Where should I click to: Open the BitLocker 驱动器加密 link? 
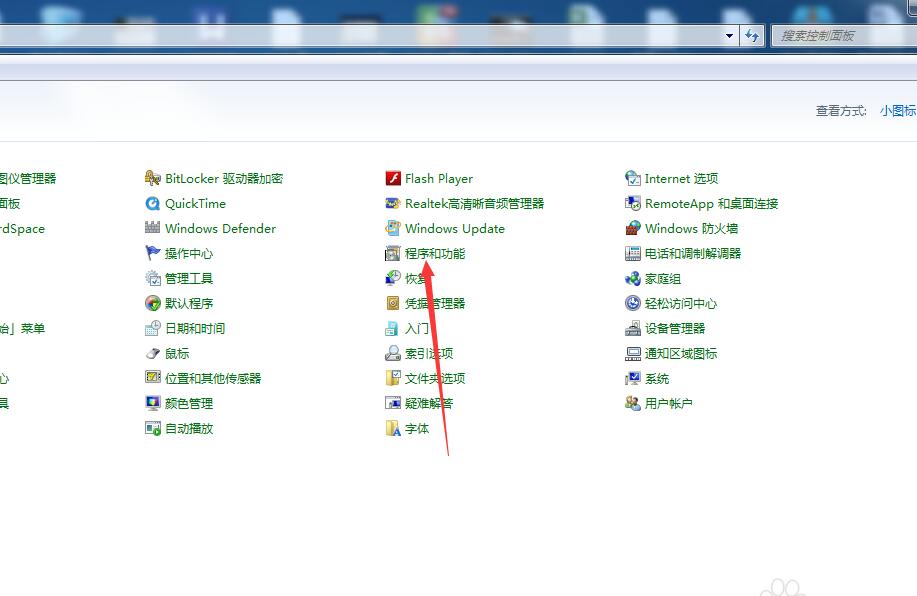tap(224, 178)
